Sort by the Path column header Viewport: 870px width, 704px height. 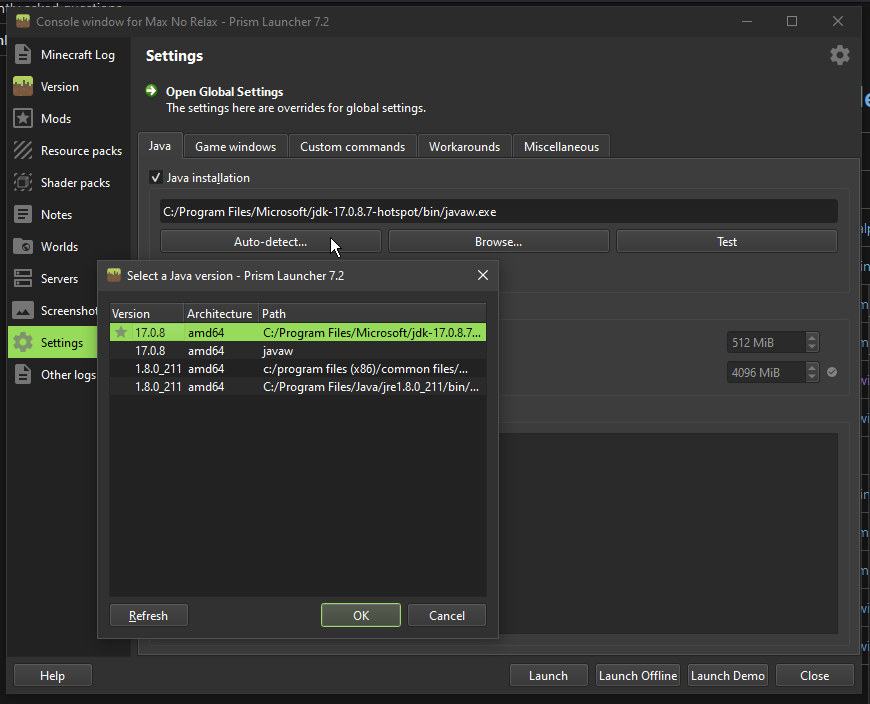coord(372,313)
